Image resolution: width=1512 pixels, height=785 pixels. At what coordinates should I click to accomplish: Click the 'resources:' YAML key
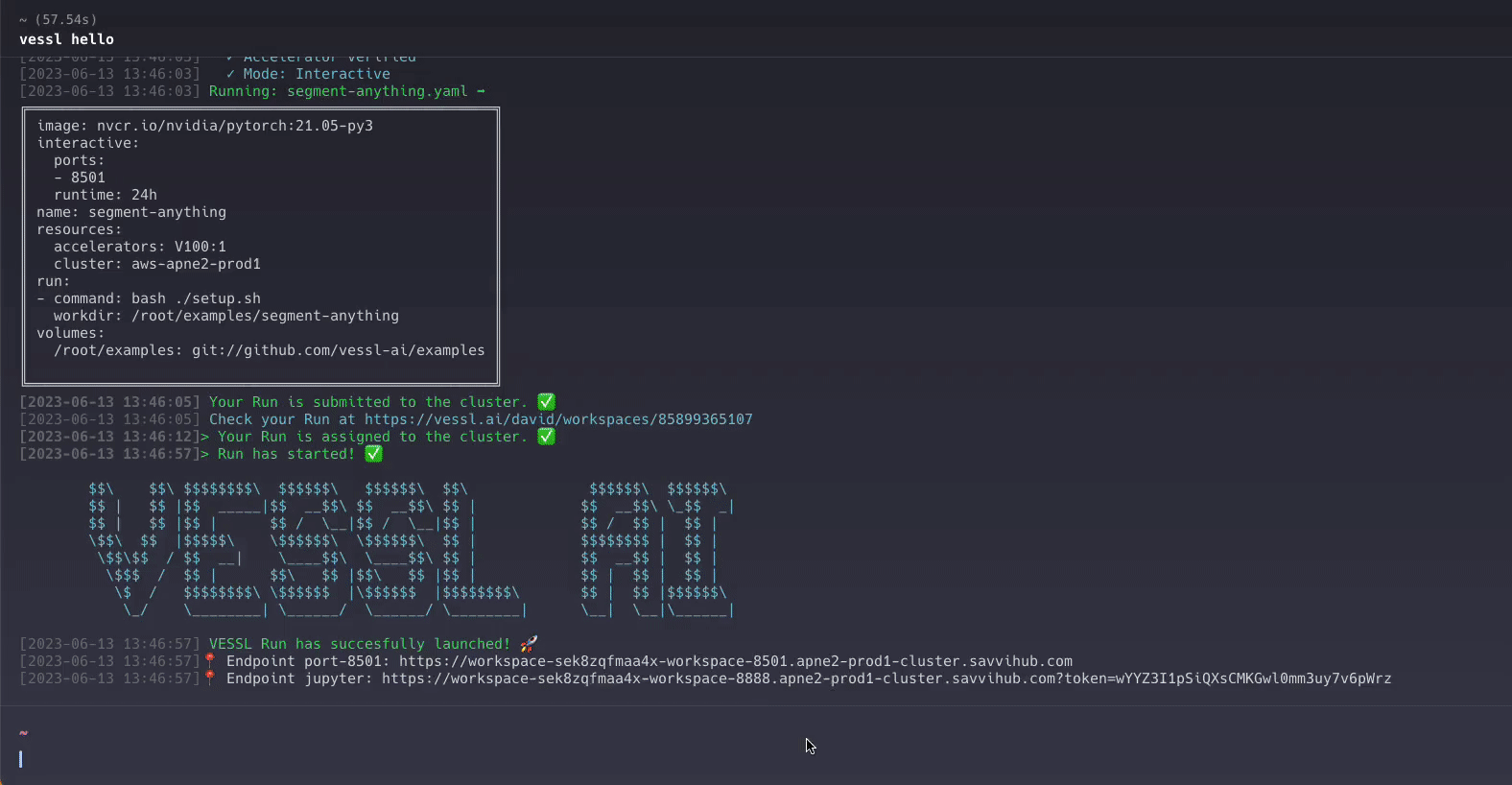tap(80, 229)
